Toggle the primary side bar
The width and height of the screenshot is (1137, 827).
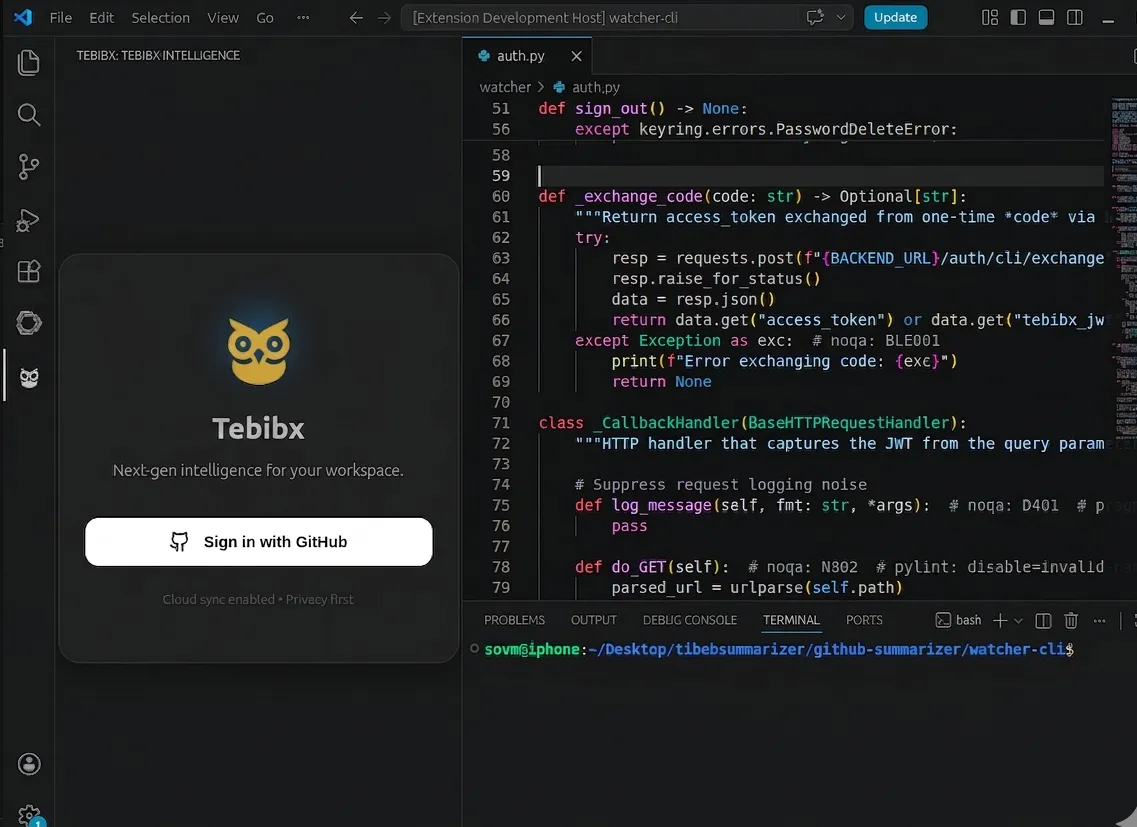pos(1018,17)
